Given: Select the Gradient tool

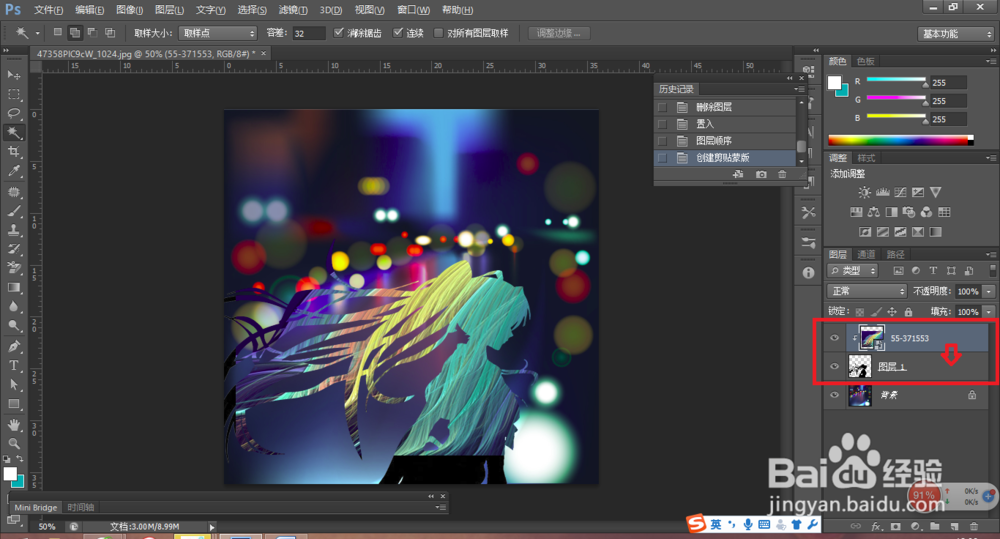Looking at the screenshot, I should [x=13, y=288].
